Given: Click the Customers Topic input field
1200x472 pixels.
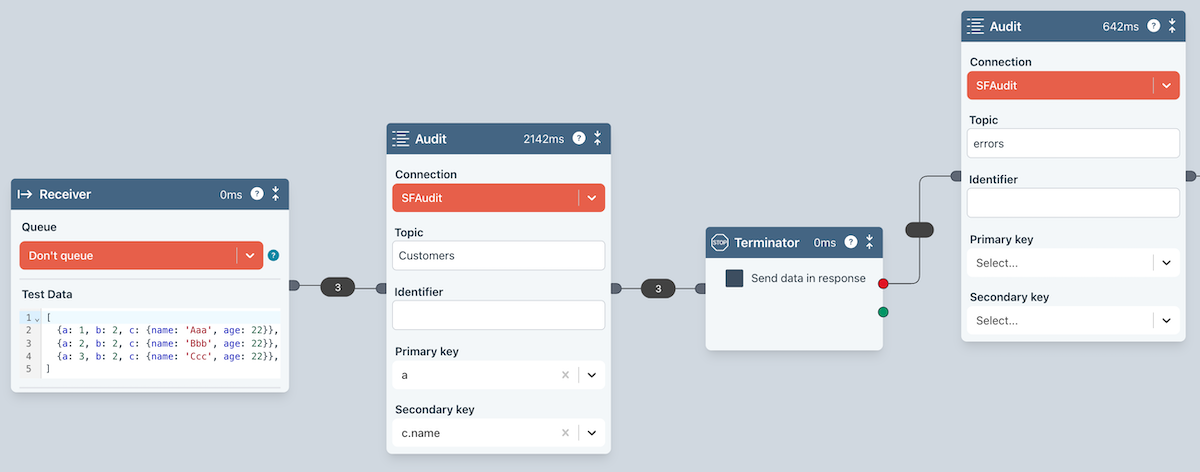Looking at the screenshot, I should [498, 255].
